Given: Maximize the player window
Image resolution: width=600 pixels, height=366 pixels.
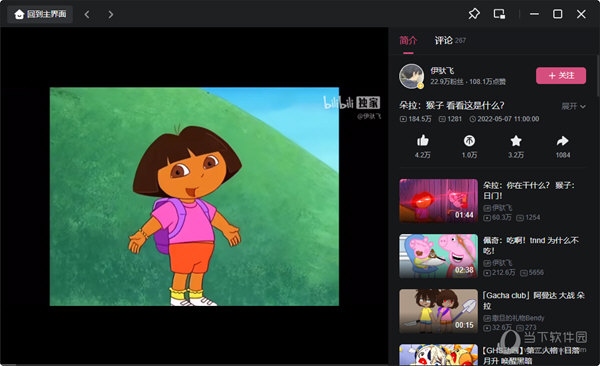Looking at the screenshot, I should tap(558, 14).
